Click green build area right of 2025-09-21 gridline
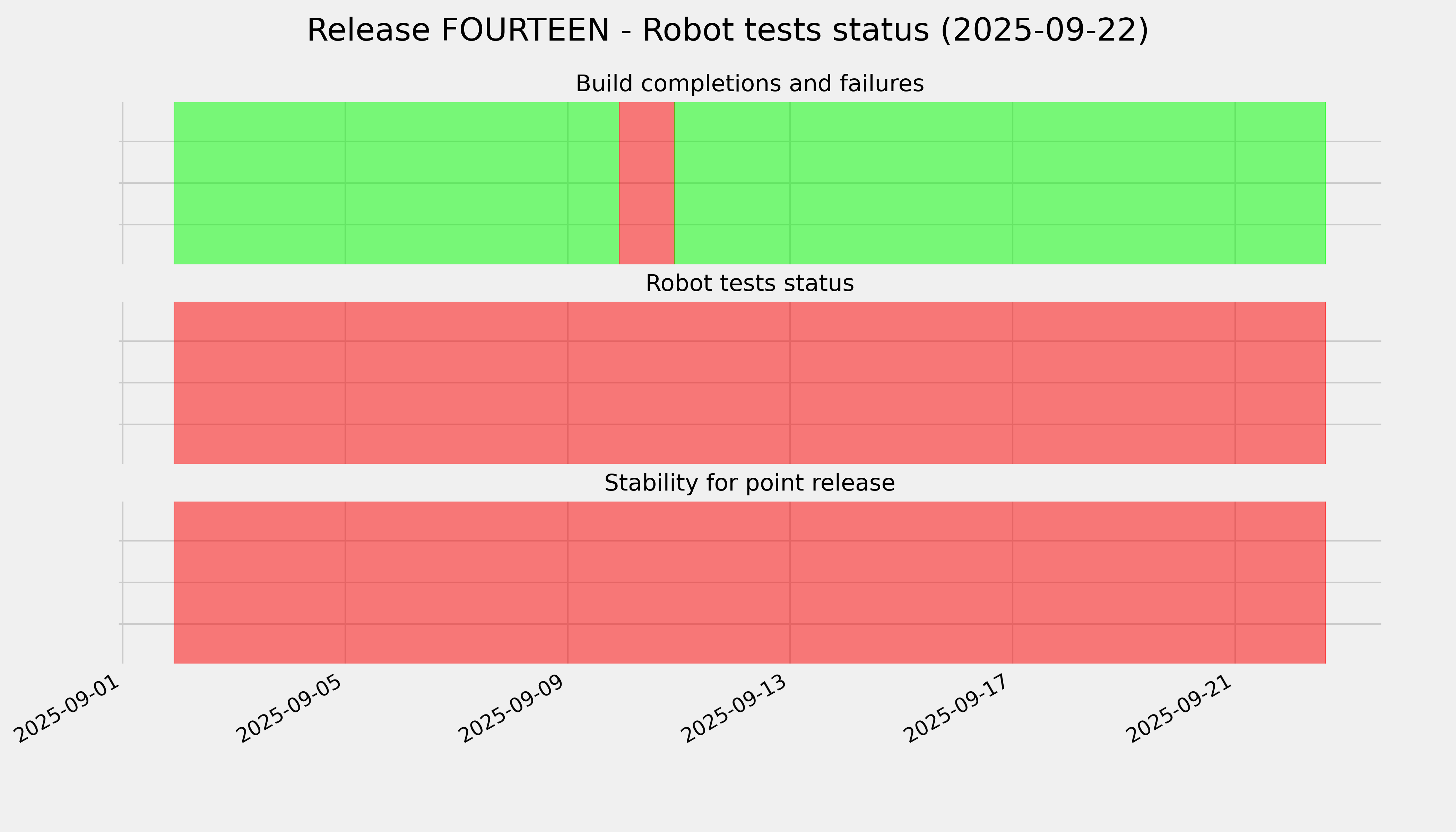Screen dimensions: 1456x832 [1280, 183]
